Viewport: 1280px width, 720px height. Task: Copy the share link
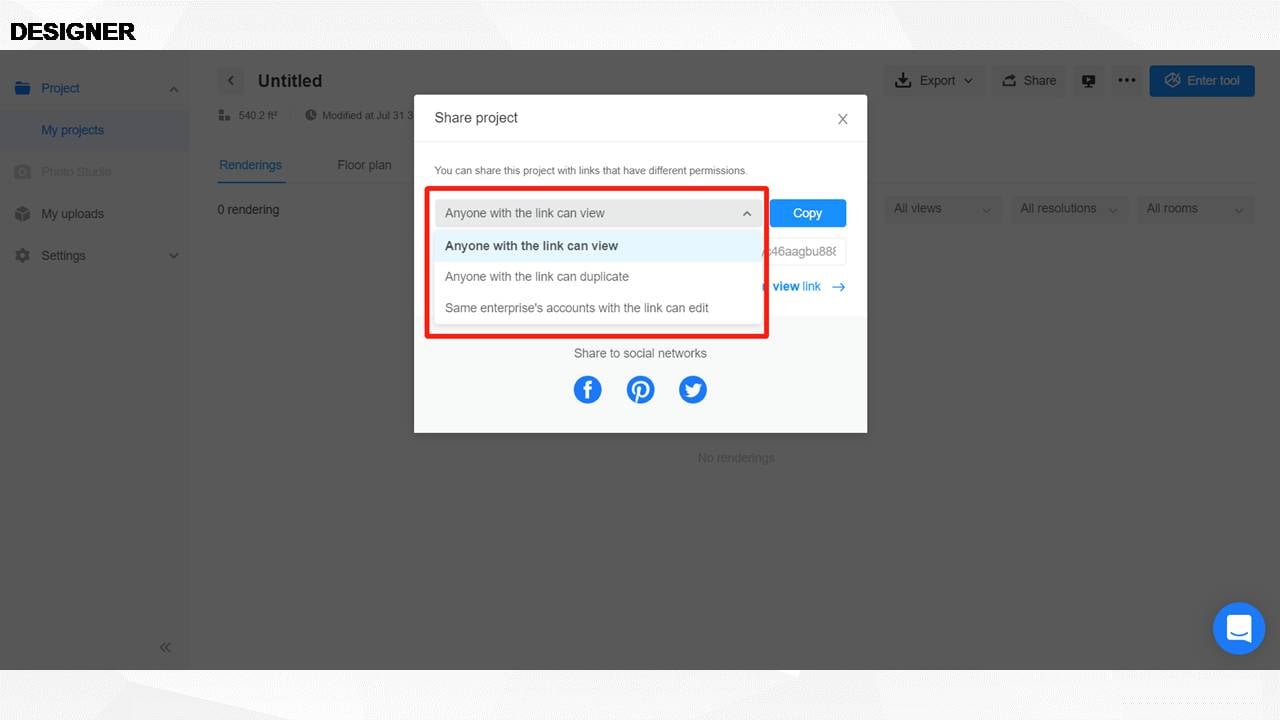[x=807, y=213]
